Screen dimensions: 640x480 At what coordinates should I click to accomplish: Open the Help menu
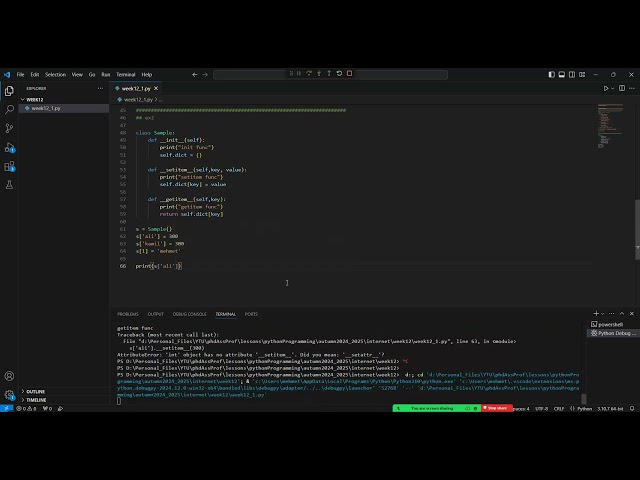[x=147, y=75]
